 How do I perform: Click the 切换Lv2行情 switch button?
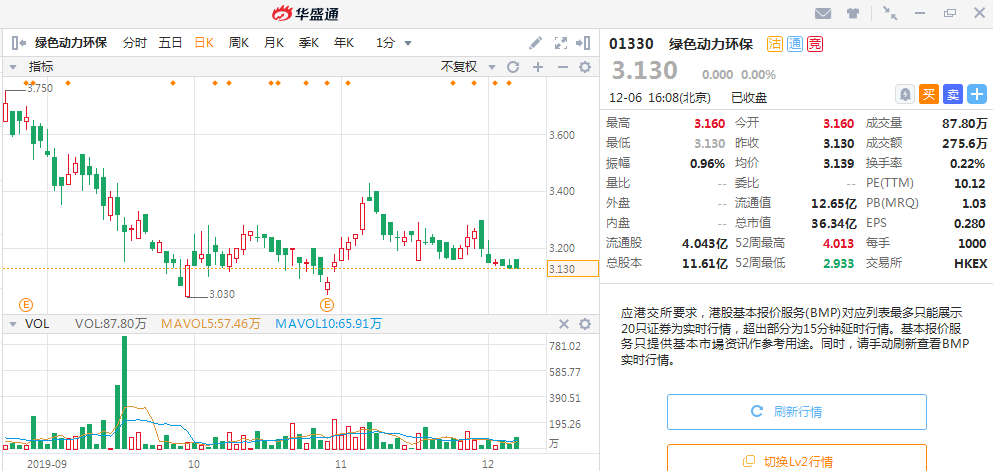[797, 461]
